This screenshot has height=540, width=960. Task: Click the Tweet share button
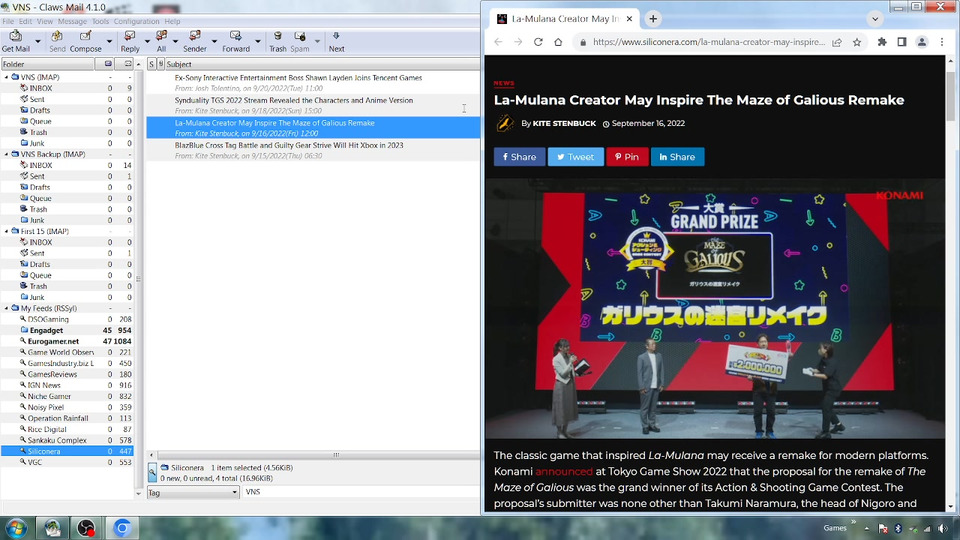point(576,157)
